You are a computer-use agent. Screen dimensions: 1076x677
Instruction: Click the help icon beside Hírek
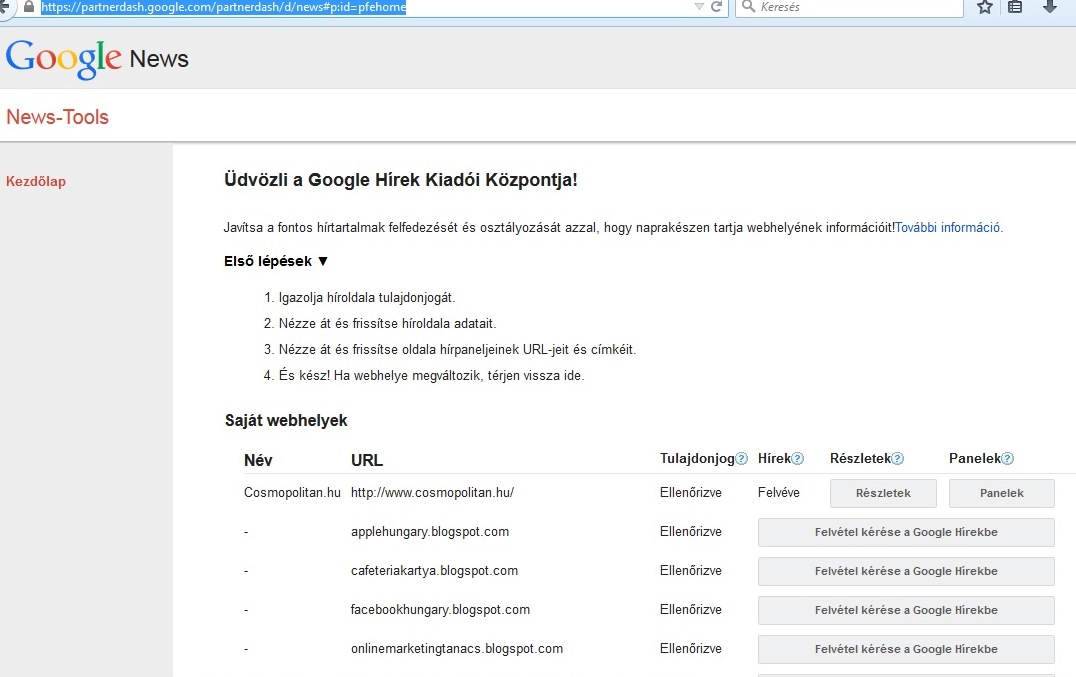tap(798, 459)
